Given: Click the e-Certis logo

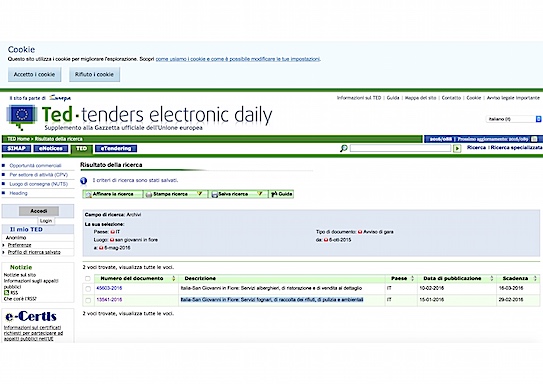Looking at the screenshot, I should pos(31,316).
